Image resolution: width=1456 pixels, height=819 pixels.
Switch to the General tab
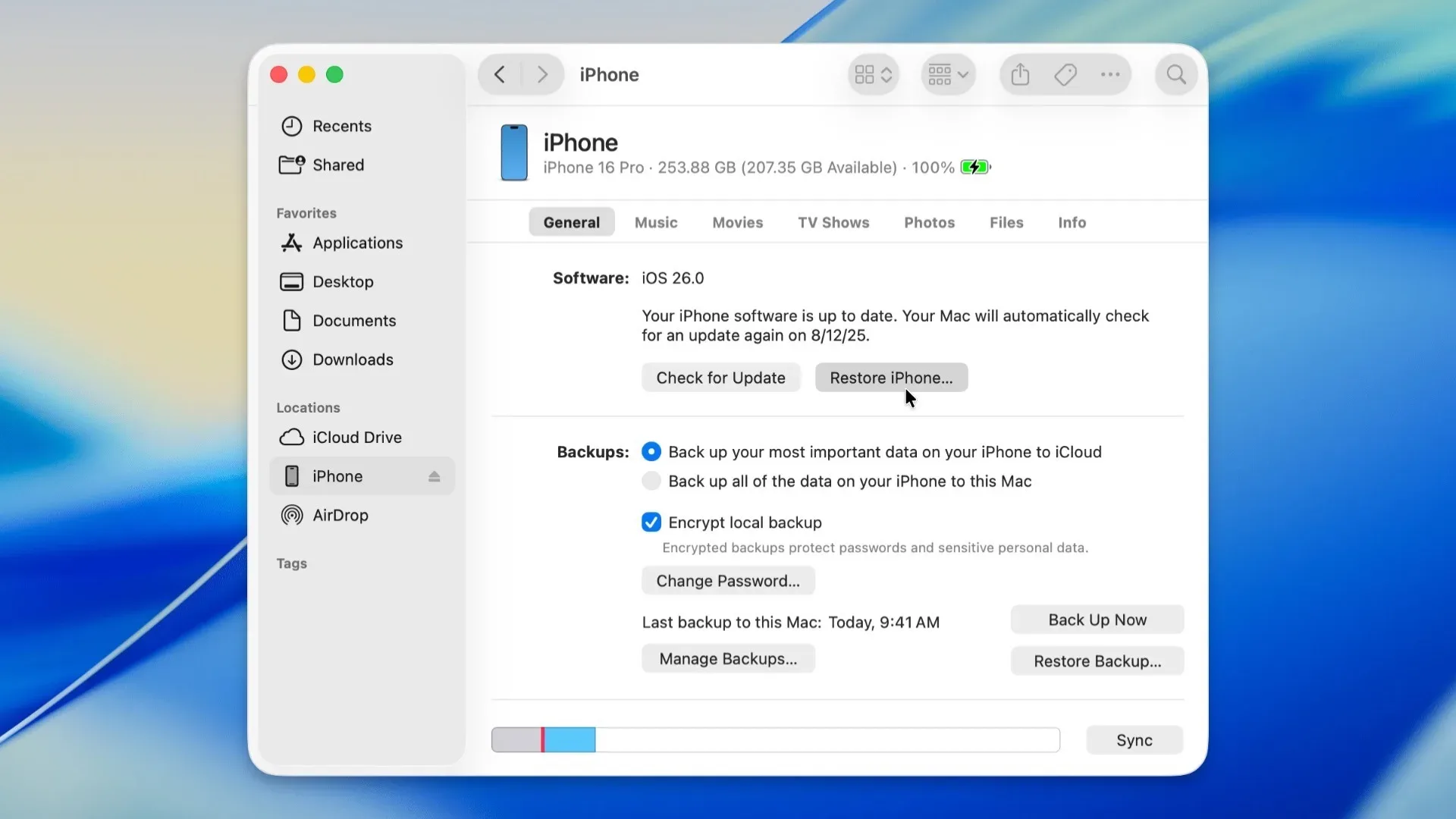(572, 222)
